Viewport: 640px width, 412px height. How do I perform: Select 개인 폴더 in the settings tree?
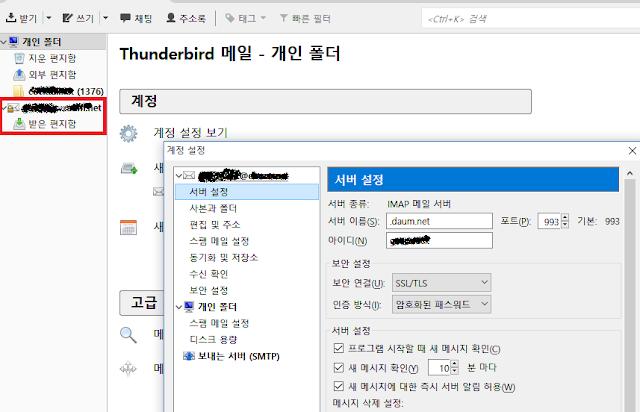pyautogui.click(x=217, y=307)
